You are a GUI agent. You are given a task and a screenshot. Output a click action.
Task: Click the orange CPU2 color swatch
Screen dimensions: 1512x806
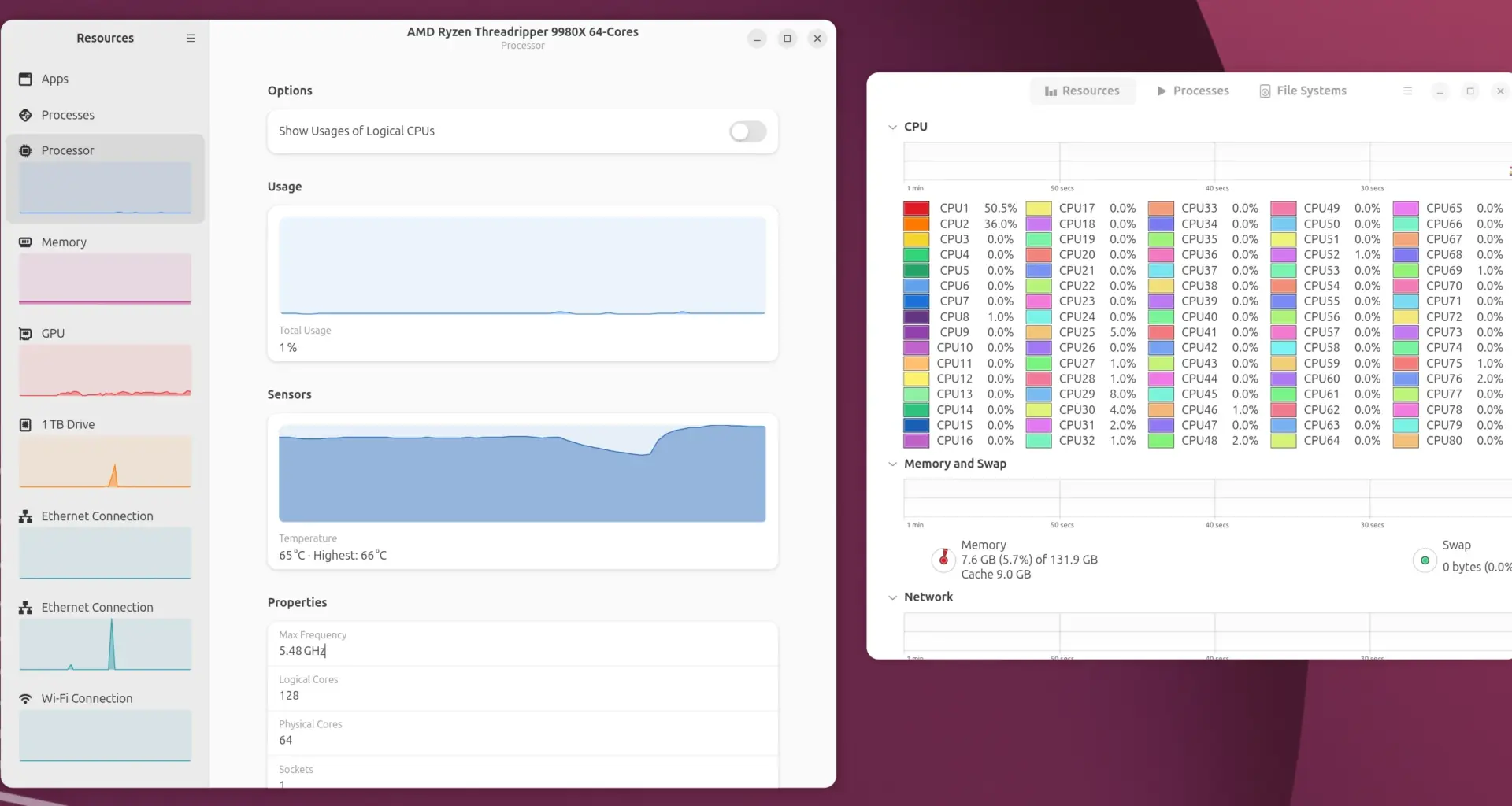point(916,224)
